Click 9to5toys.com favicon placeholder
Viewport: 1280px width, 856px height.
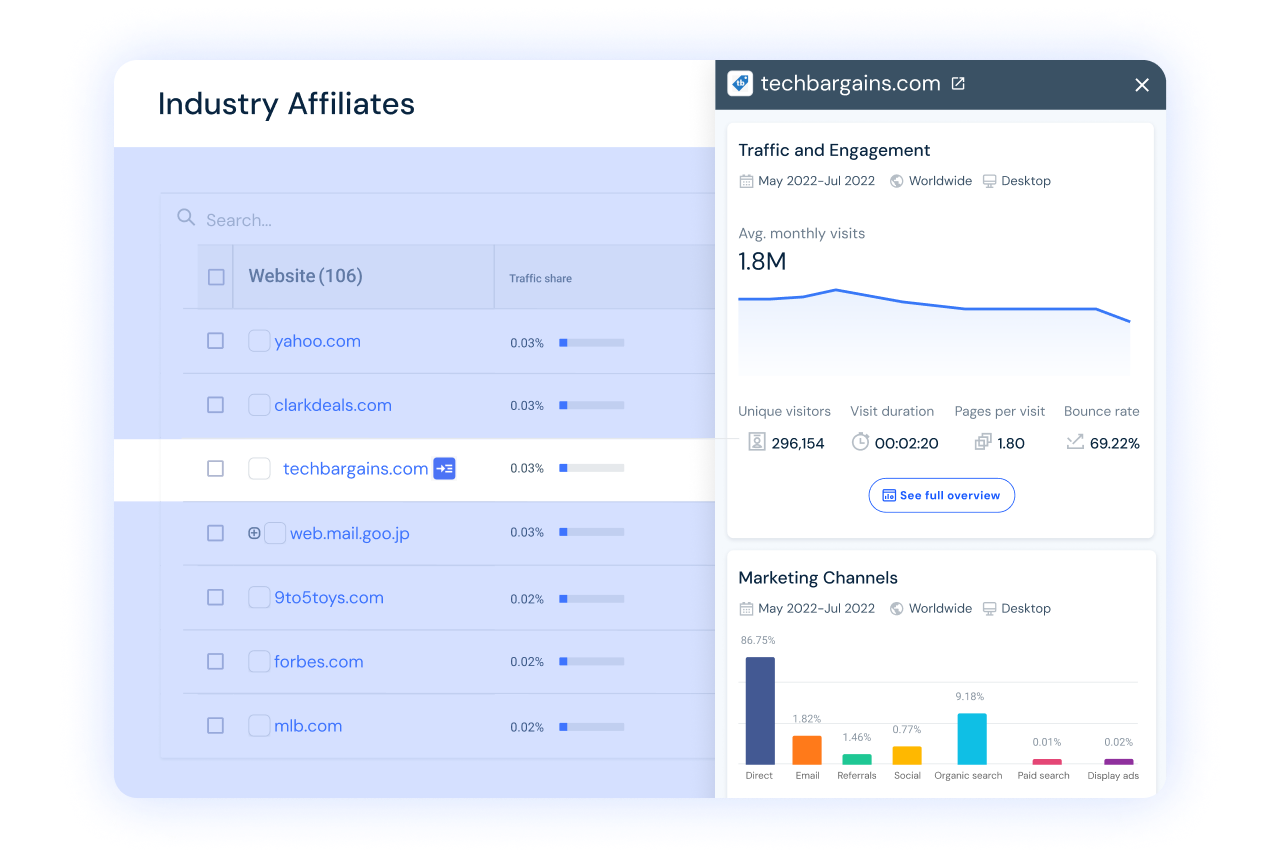(x=259, y=597)
